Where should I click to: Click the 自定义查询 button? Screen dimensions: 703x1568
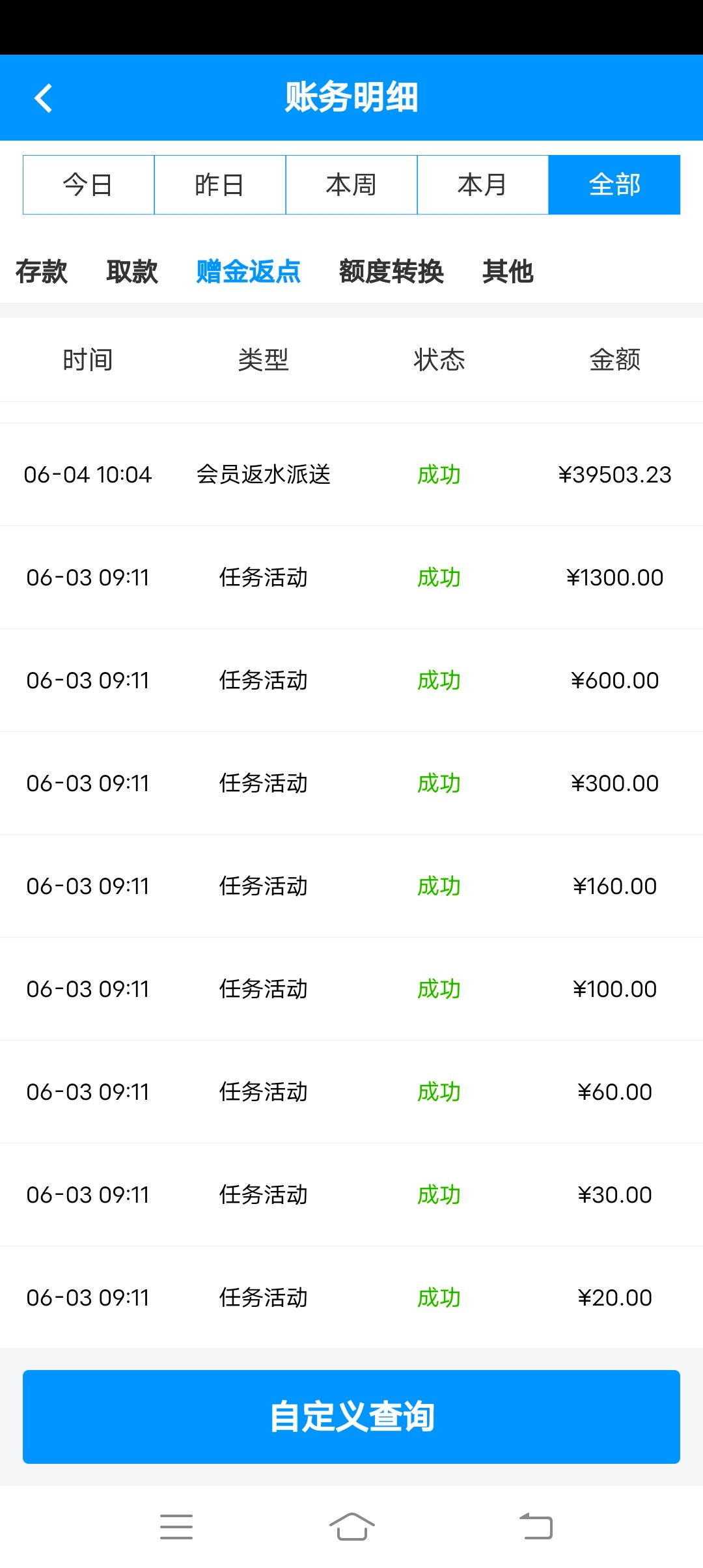point(351,1417)
